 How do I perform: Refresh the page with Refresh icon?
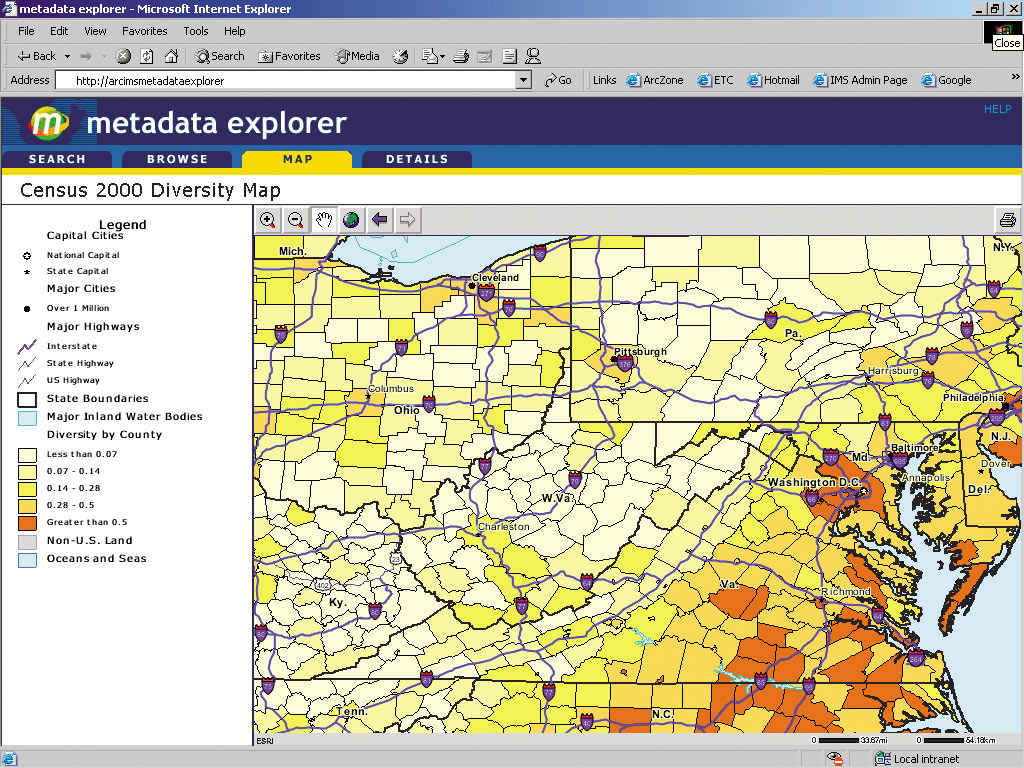(147, 56)
